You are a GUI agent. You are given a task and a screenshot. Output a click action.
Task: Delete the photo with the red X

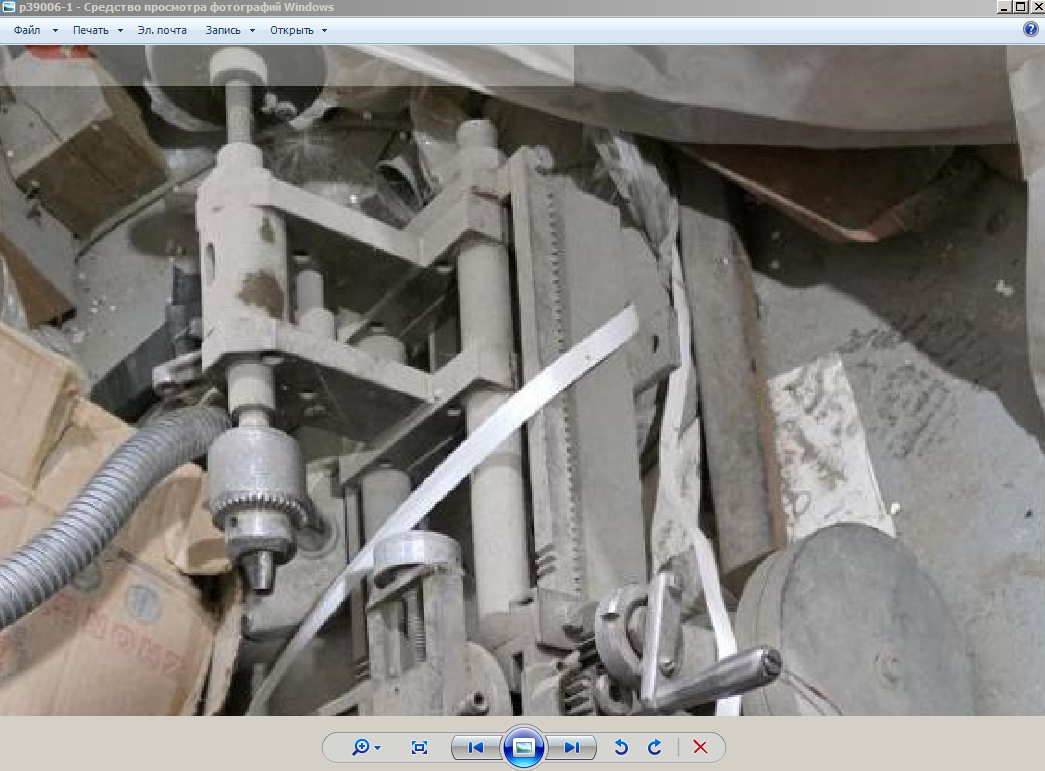tap(700, 747)
